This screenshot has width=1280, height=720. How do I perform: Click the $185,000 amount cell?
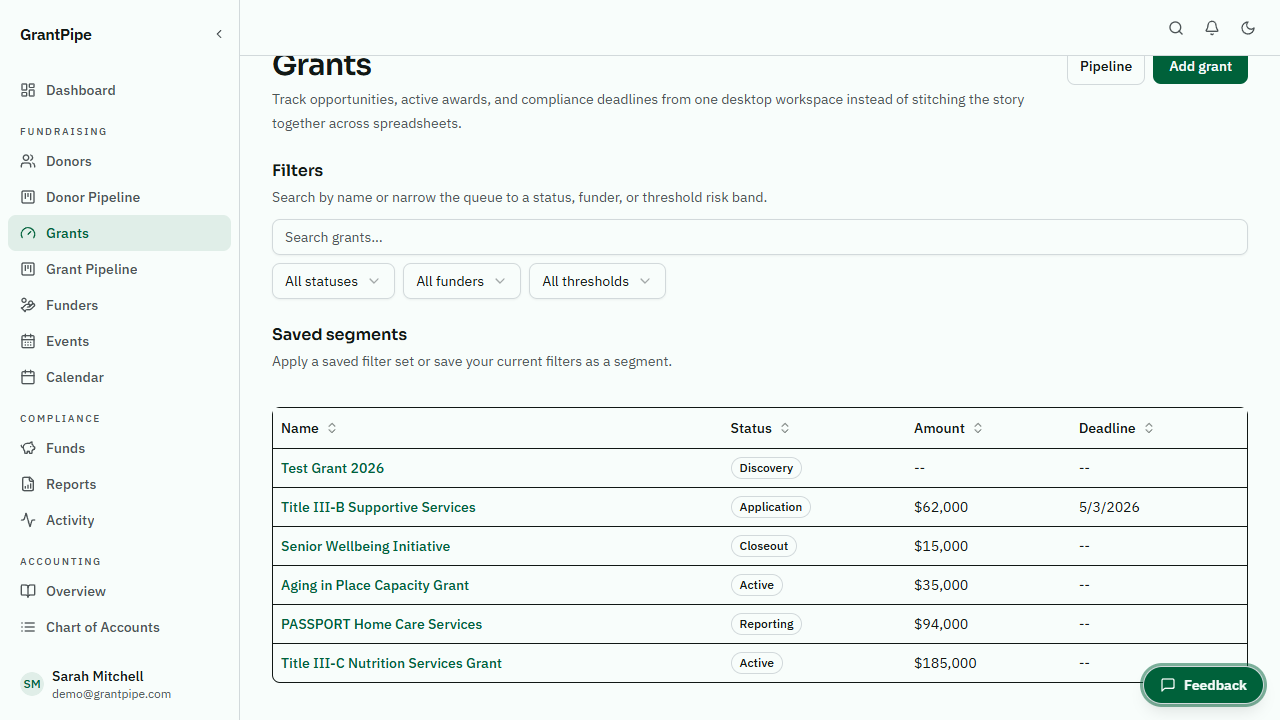(945, 663)
